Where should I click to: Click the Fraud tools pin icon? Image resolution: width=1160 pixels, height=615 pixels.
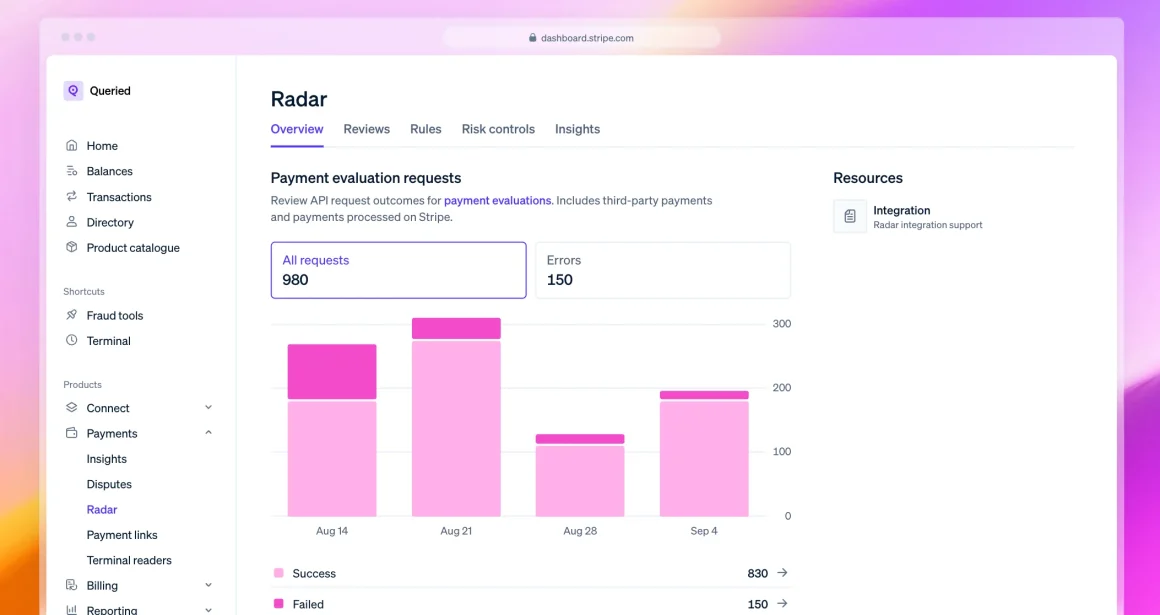72,315
